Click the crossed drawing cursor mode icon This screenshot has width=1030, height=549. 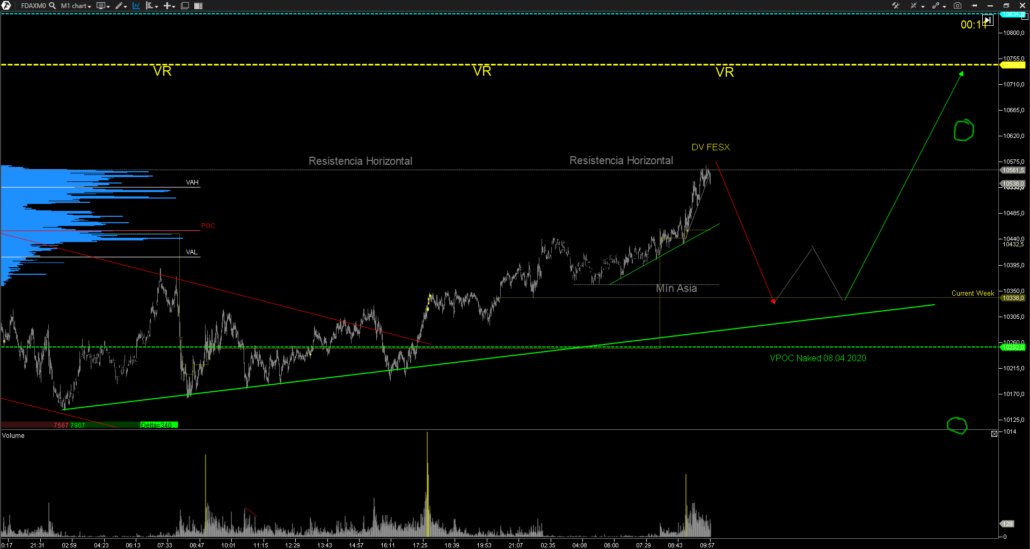click(x=914, y=5)
